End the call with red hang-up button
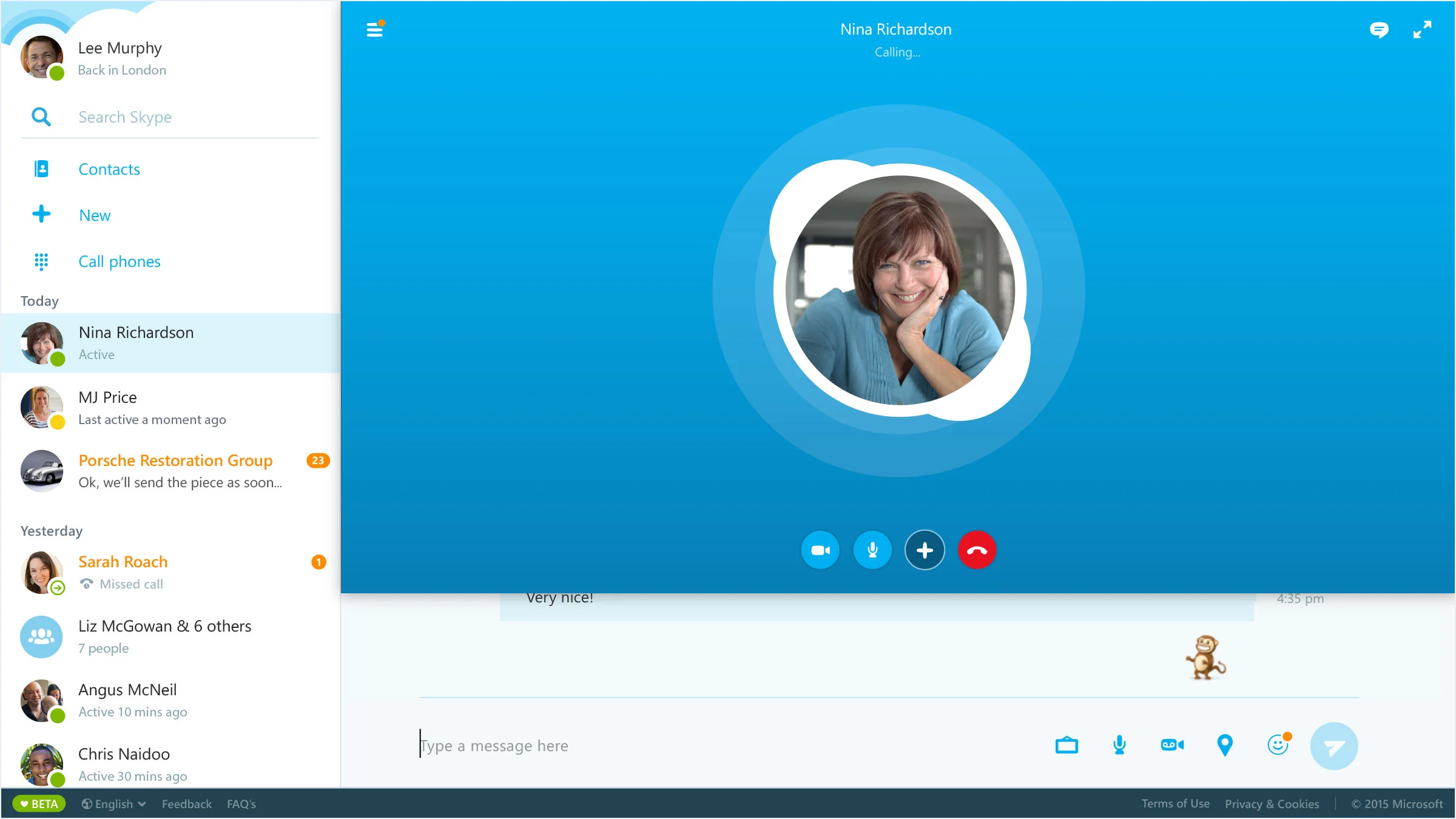 tap(977, 550)
